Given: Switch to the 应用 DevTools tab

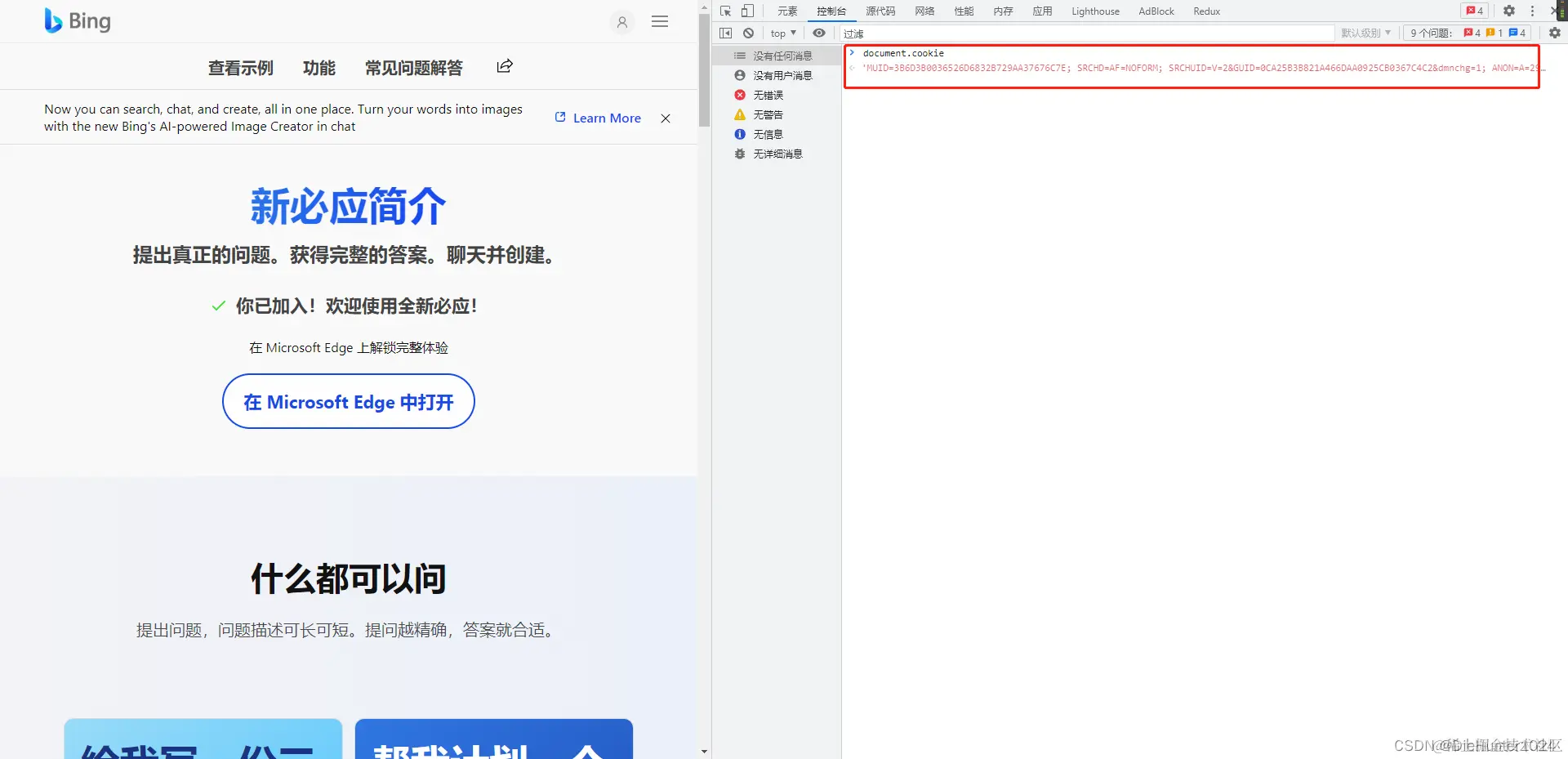Looking at the screenshot, I should point(1042,11).
